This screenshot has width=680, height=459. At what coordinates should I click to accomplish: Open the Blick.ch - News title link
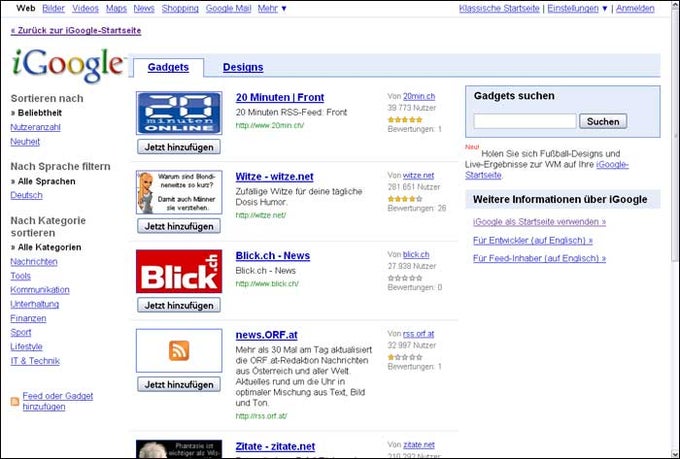(x=273, y=256)
